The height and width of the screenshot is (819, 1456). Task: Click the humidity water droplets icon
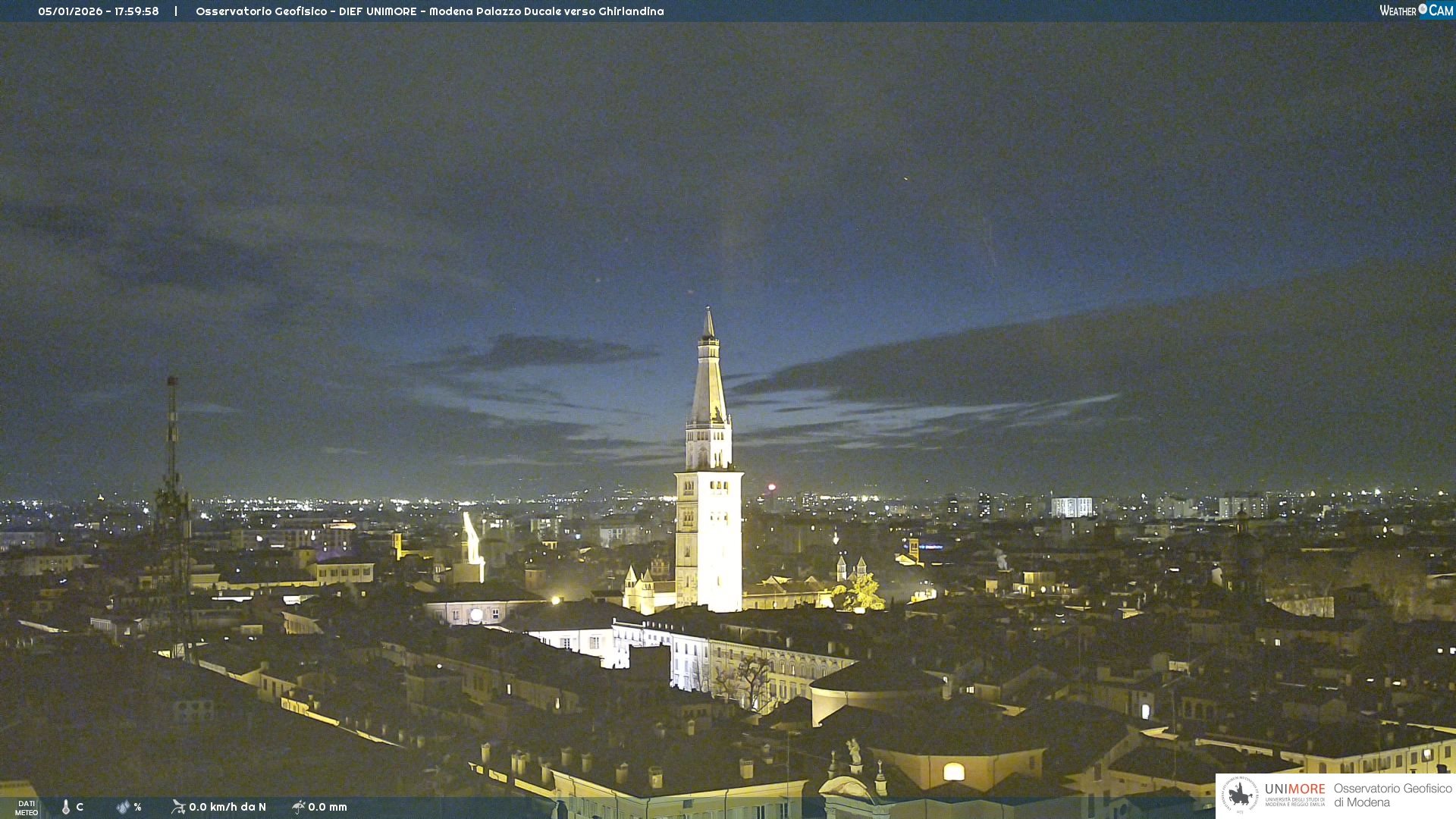click(123, 807)
